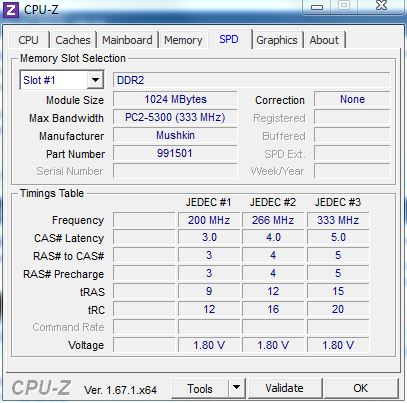
Task: Click the tRAS value 9
Action: click(209, 291)
